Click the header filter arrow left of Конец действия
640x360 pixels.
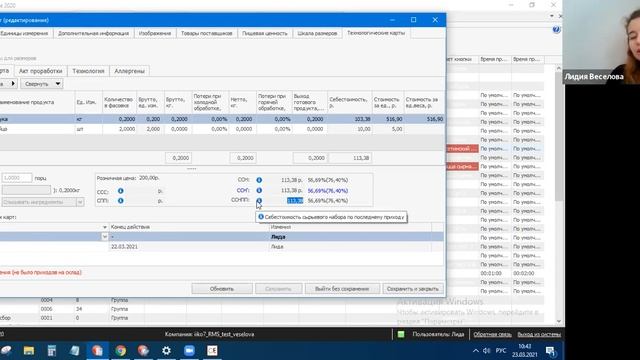pyautogui.click(x=104, y=227)
